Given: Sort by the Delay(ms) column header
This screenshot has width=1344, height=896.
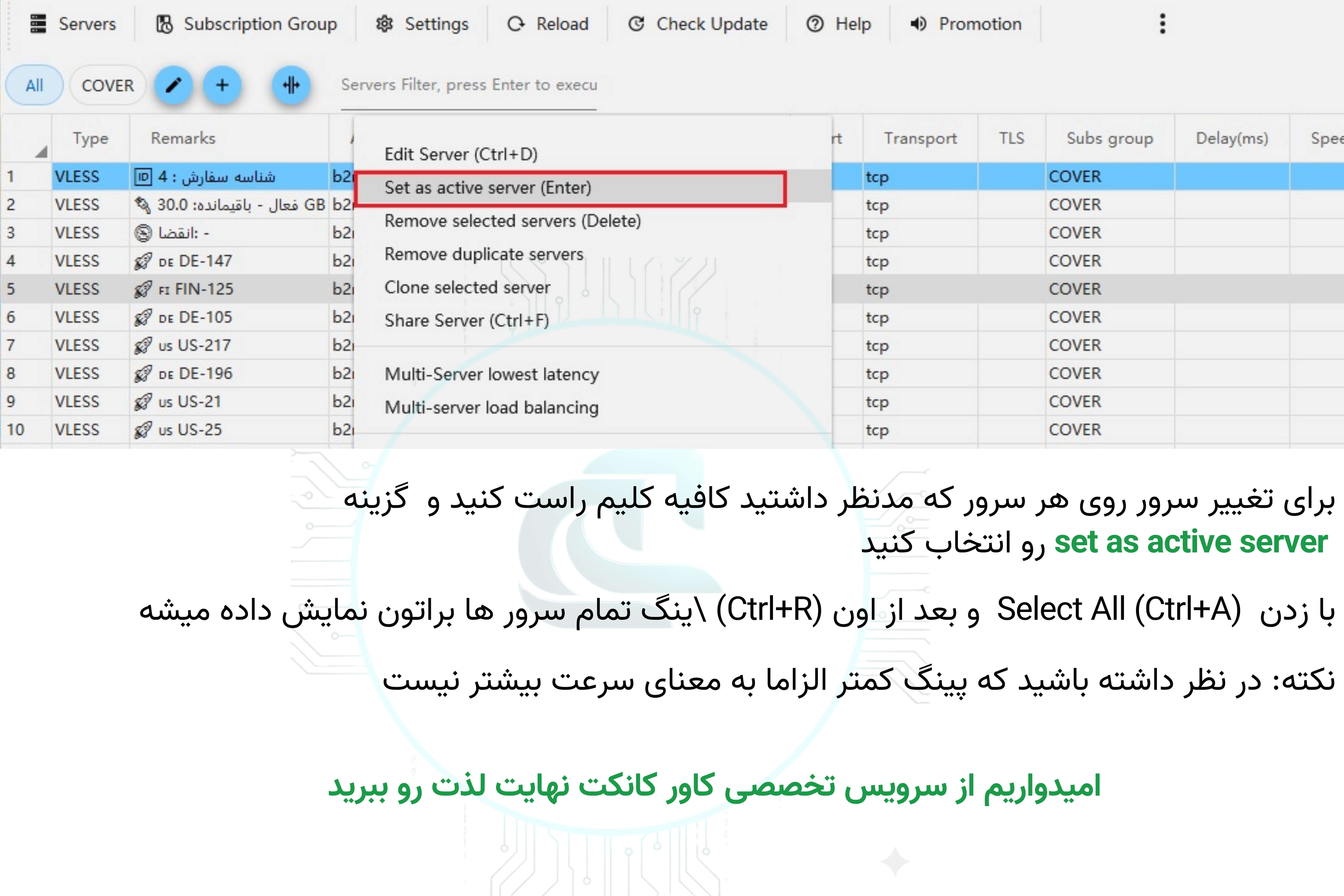Looking at the screenshot, I should click(1232, 138).
